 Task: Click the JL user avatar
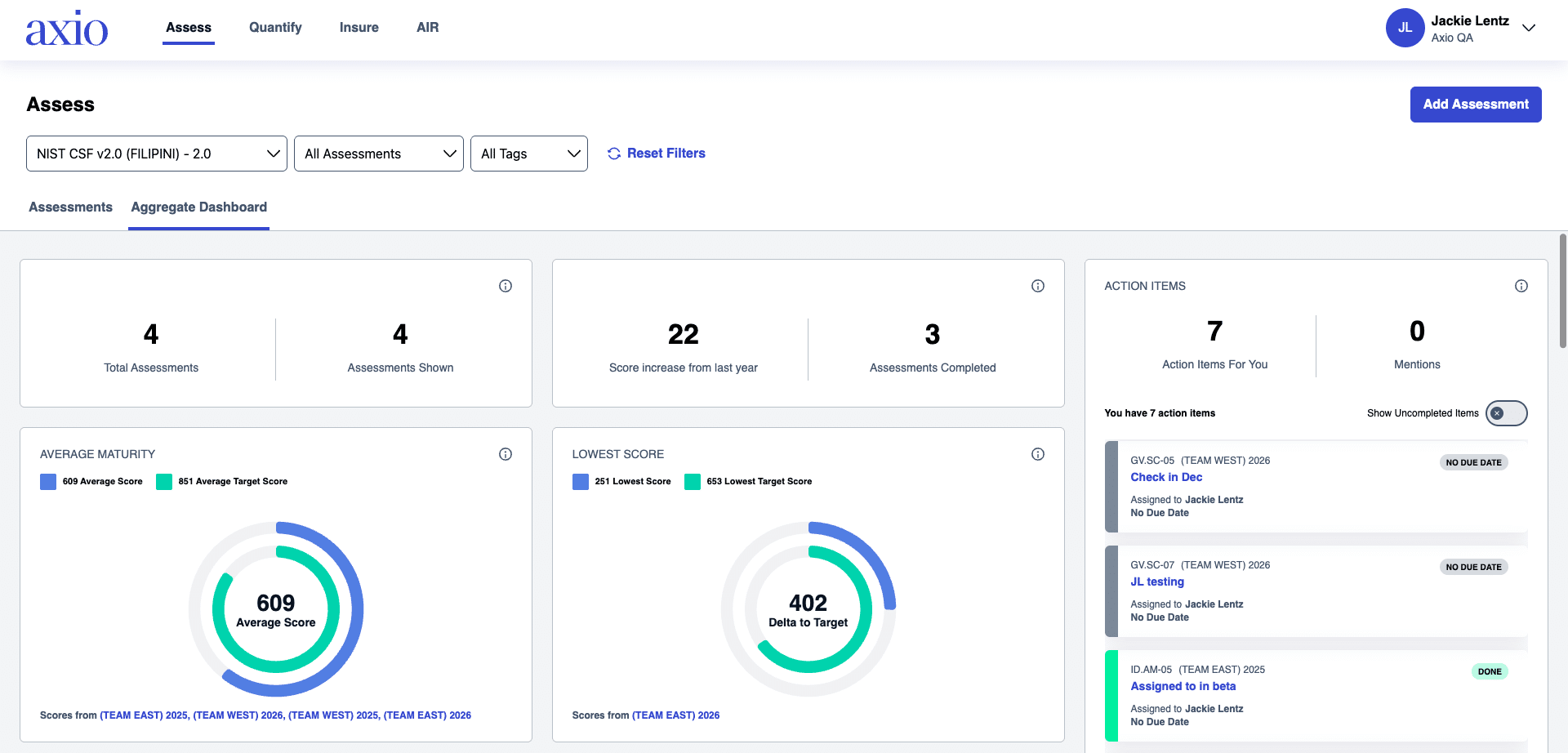point(1405,28)
